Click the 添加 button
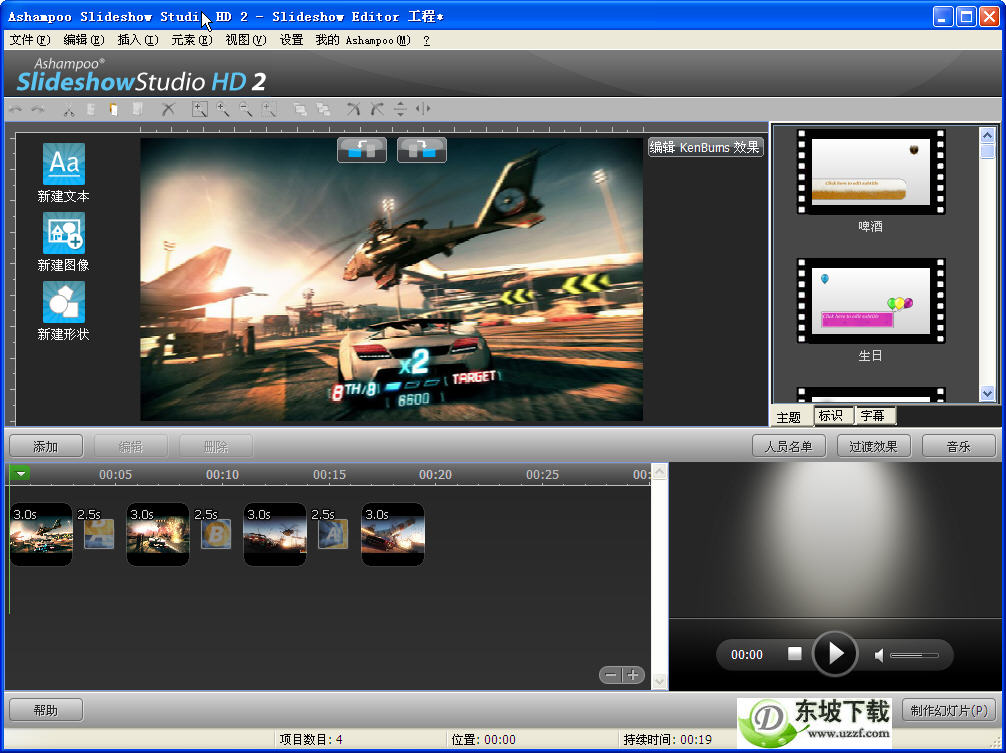Screen dimensions: 1006x753 46,446
